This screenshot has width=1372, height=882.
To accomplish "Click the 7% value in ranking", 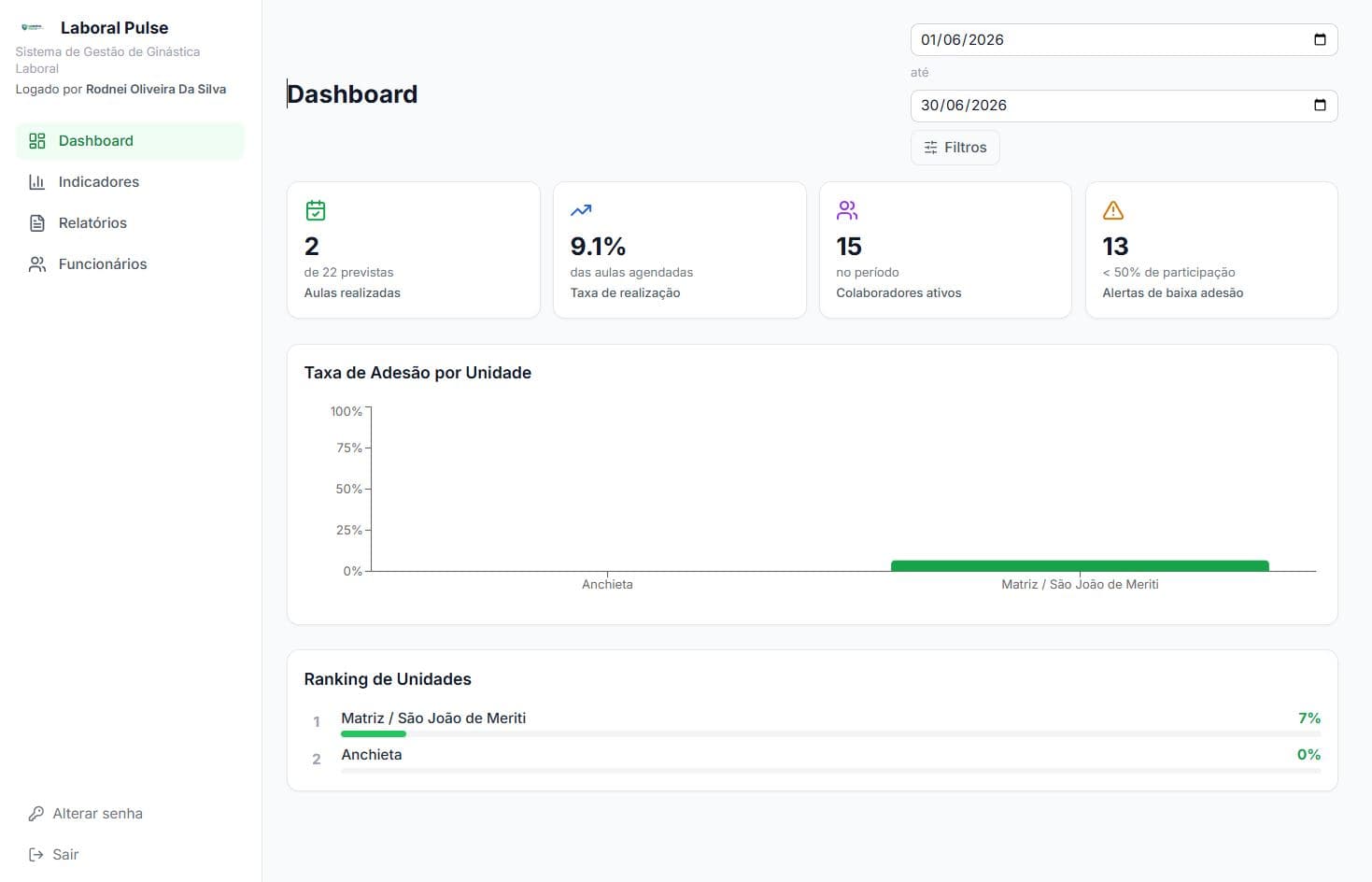I will click(1309, 718).
